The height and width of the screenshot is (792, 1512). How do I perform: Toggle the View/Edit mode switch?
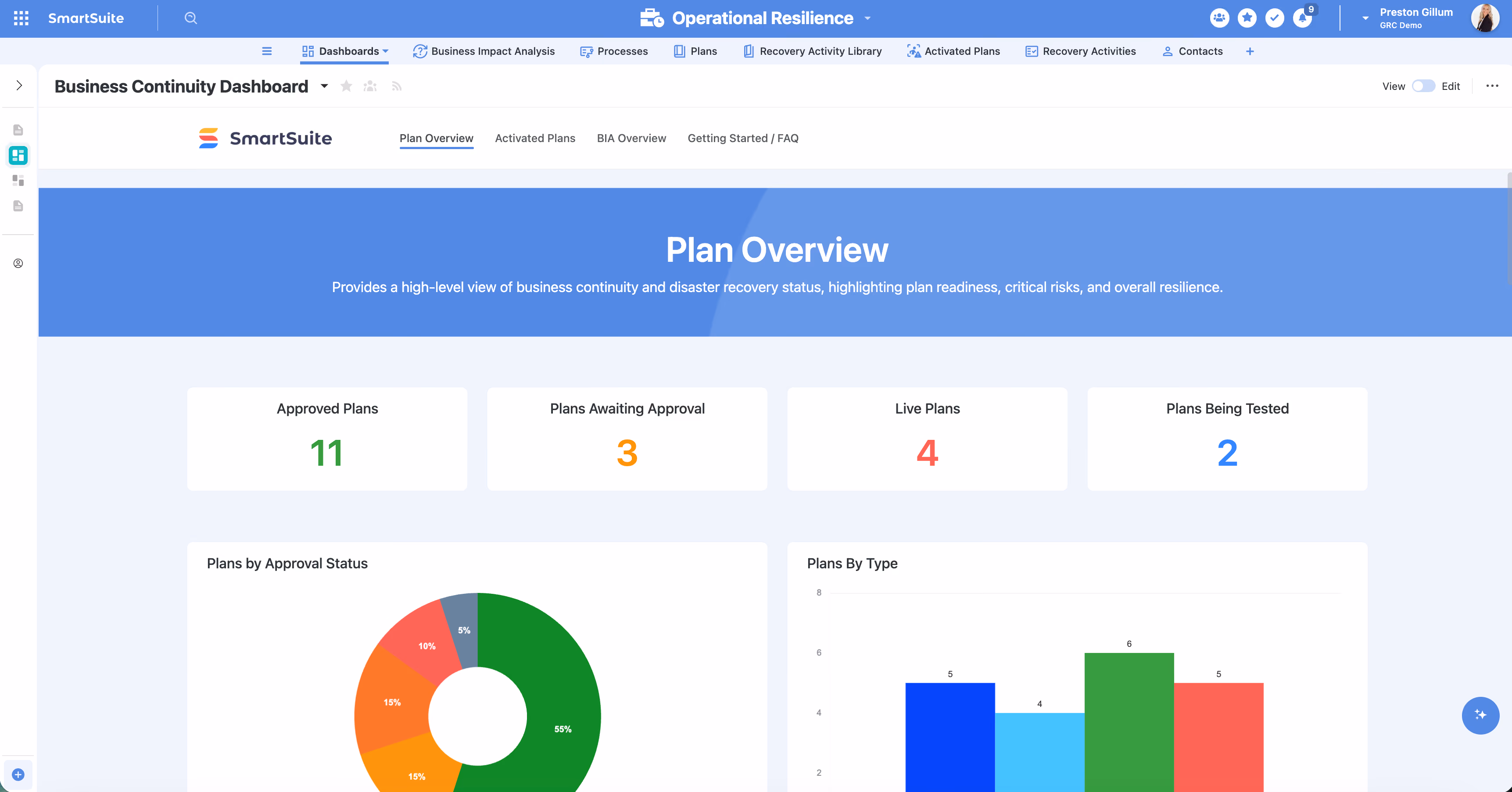[x=1423, y=86]
